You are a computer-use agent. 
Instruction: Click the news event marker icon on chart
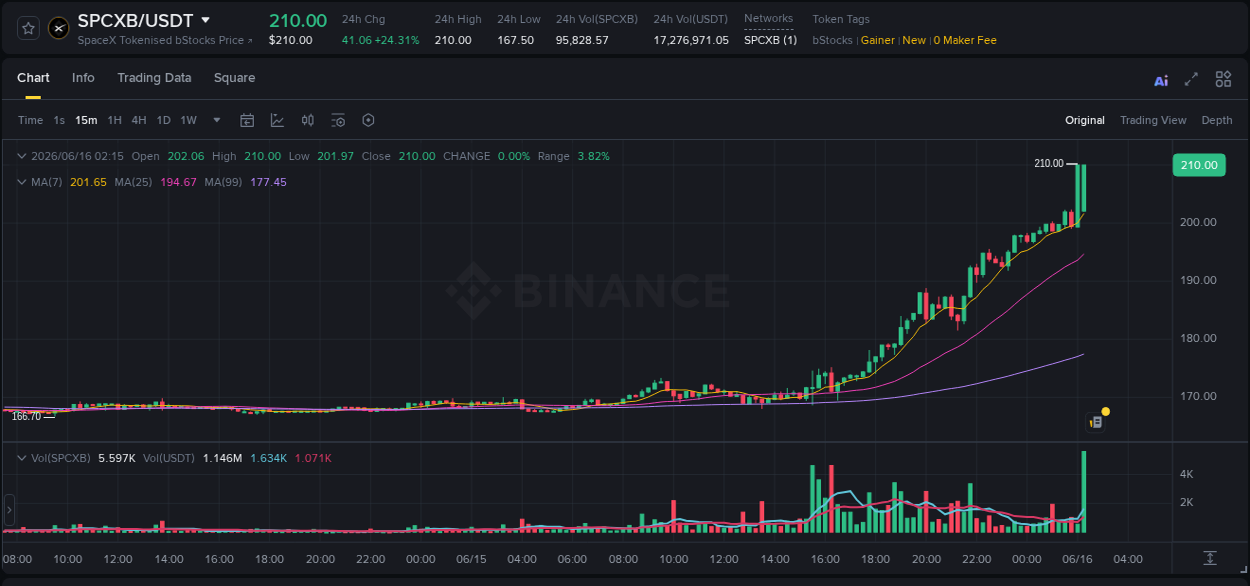pos(1096,422)
